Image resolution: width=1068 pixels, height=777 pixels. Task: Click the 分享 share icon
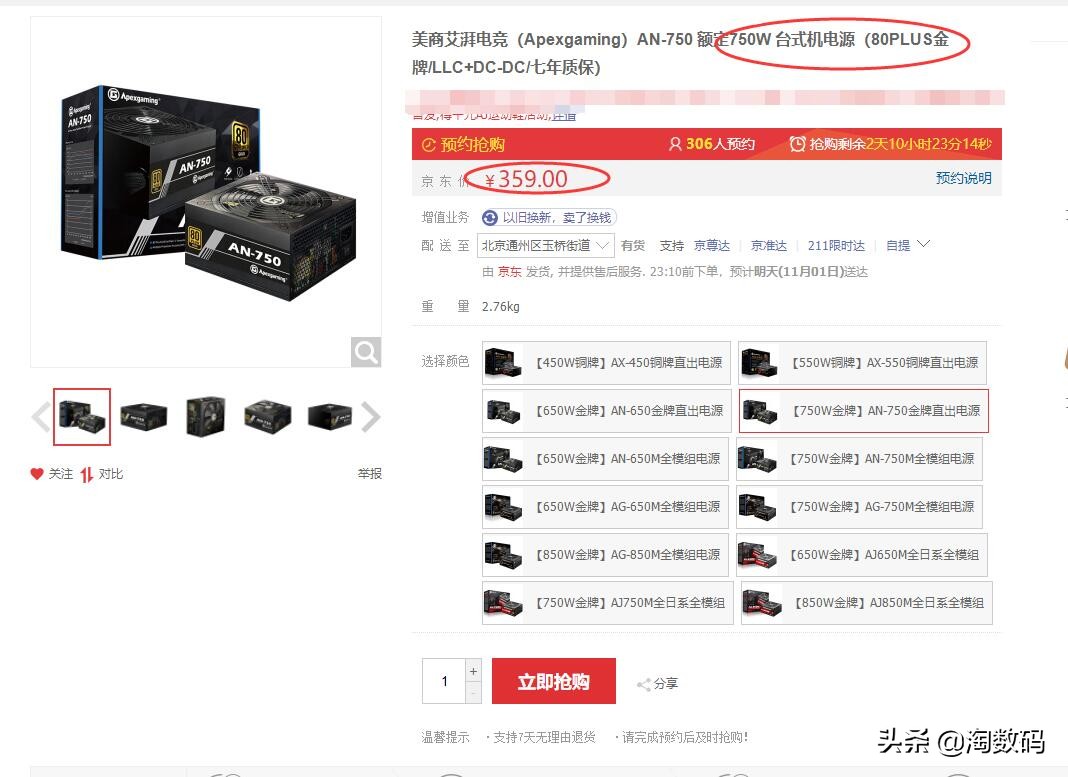point(643,684)
